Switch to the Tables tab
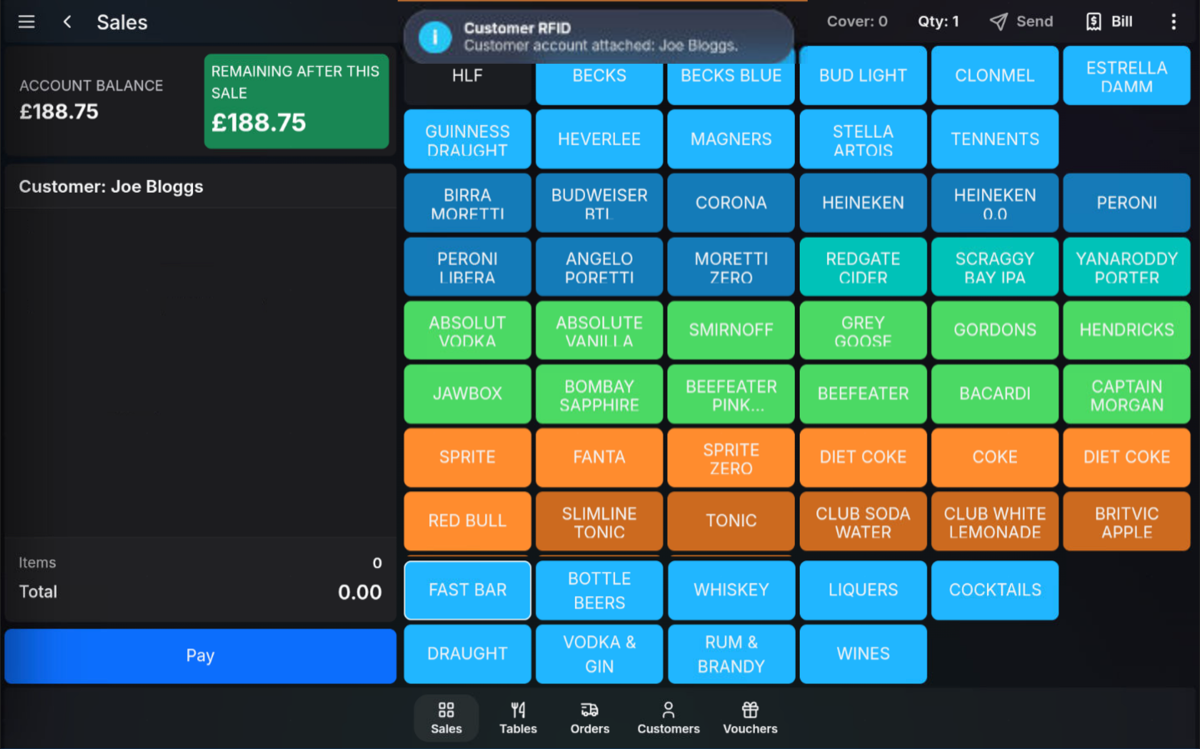This screenshot has height=749, width=1200. 518,718
